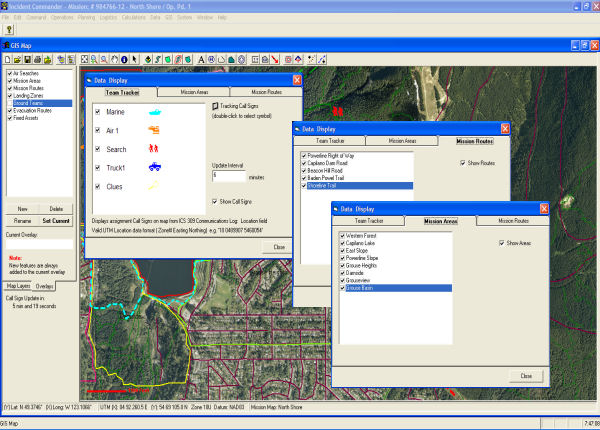Toggle the Show Areas checkbox
The image size is (600, 430).
click(x=502, y=243)
